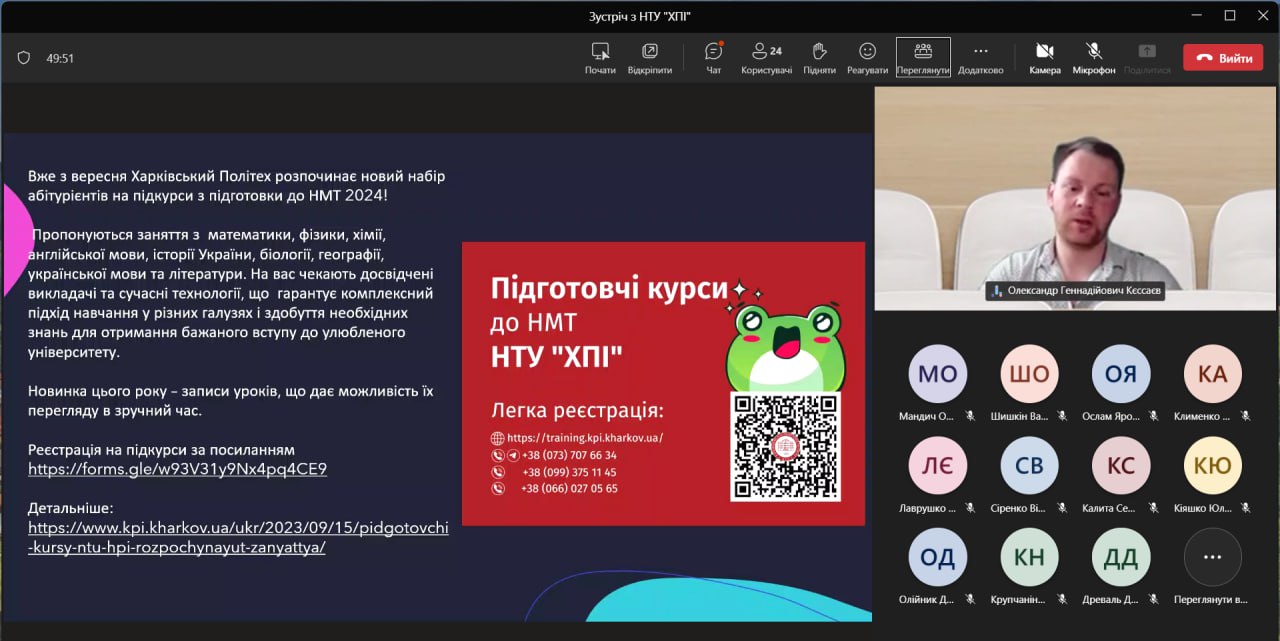Leave meeting using the Вийти button
The image size is (1280, 641).
[x=1222, y=58]
